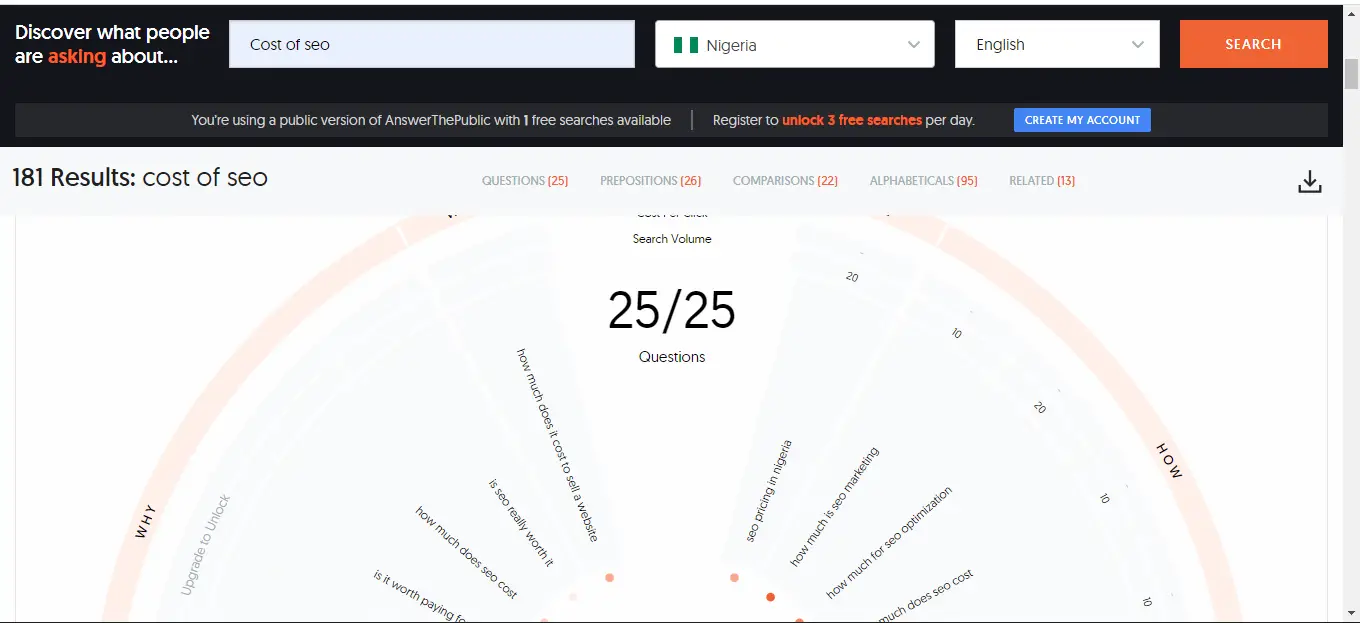Click CREATE MY ACCOUNT button
This screenshot has width=1360, height=623.
(1082, 120)
